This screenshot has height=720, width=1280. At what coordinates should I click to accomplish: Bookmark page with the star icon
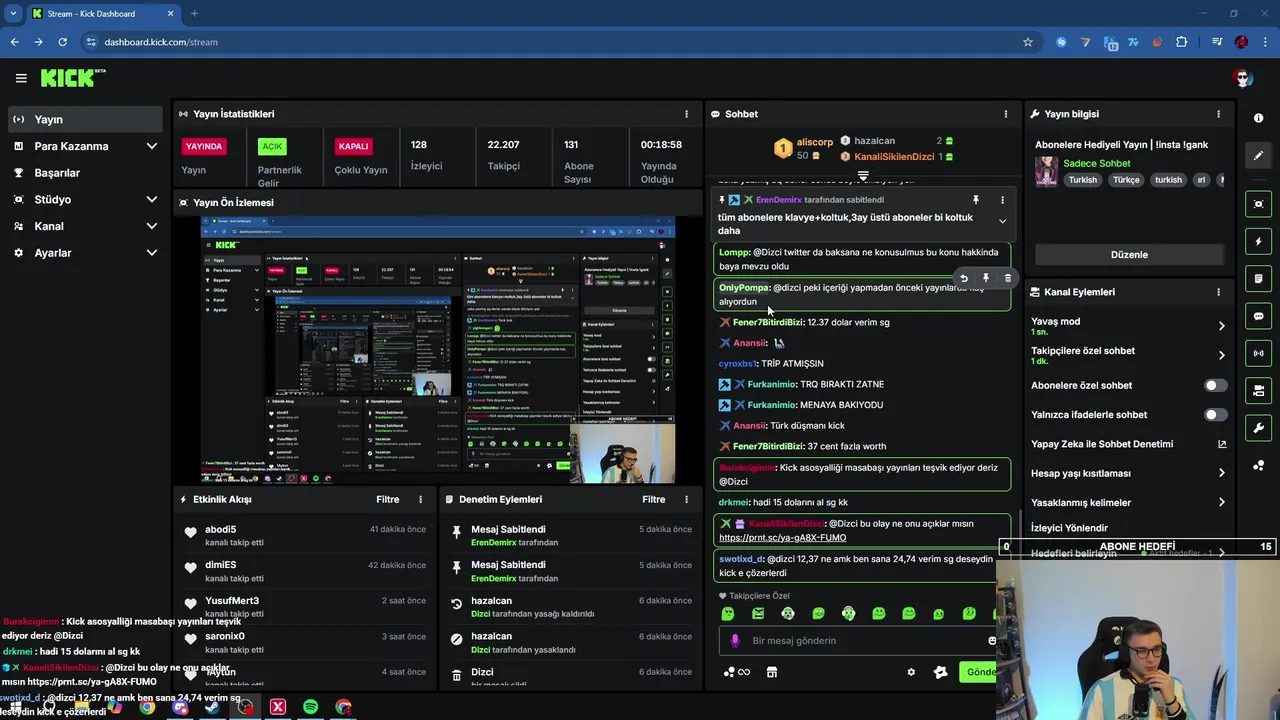pos(1027,42)
